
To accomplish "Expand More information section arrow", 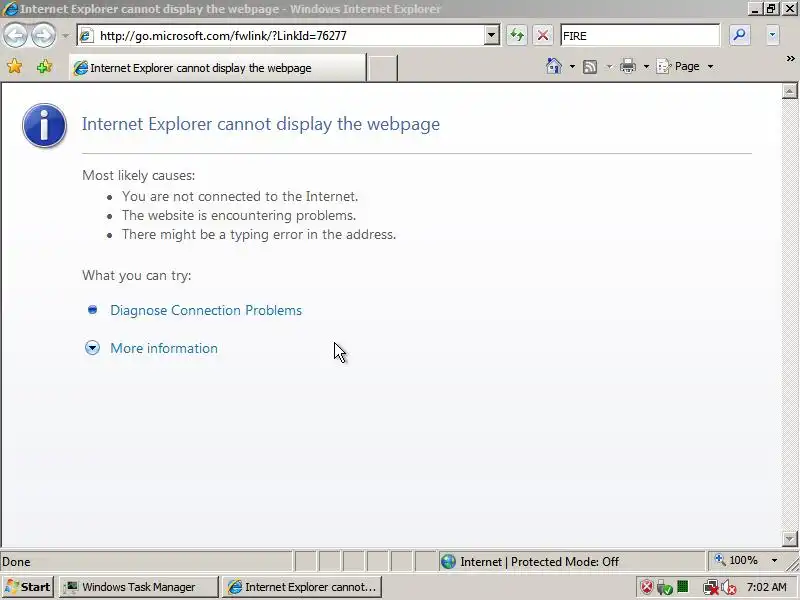I will pos(92,348).
